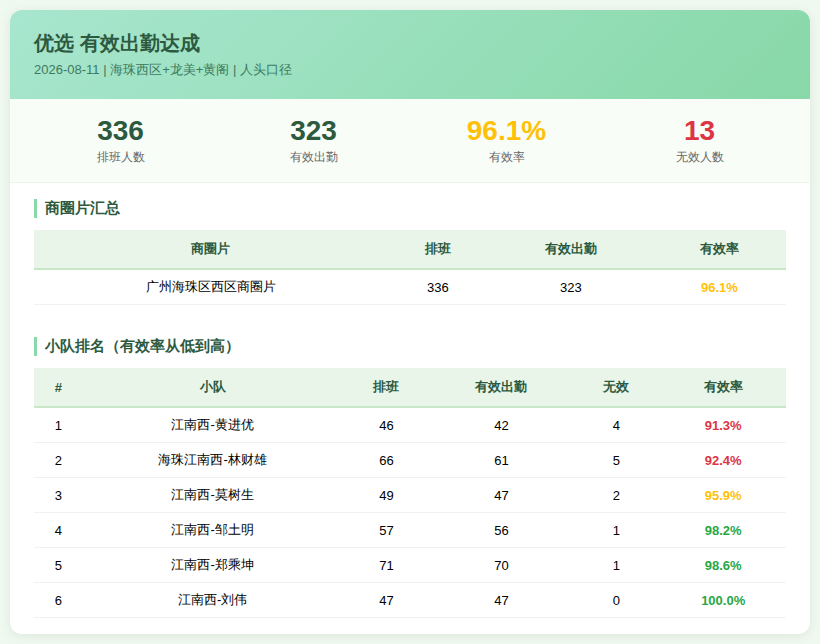Select team name 海珠江南西-林财雄
Screen dimensions: 820x644
tap(212, 460)
